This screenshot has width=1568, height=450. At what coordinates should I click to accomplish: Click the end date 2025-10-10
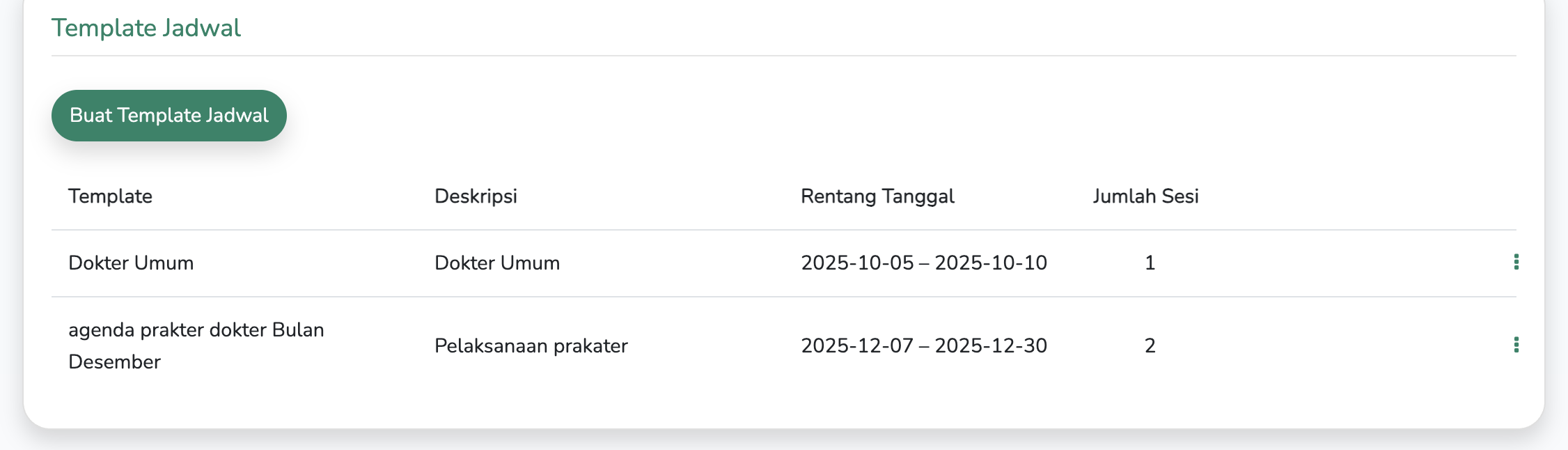(x=990, y=263)
